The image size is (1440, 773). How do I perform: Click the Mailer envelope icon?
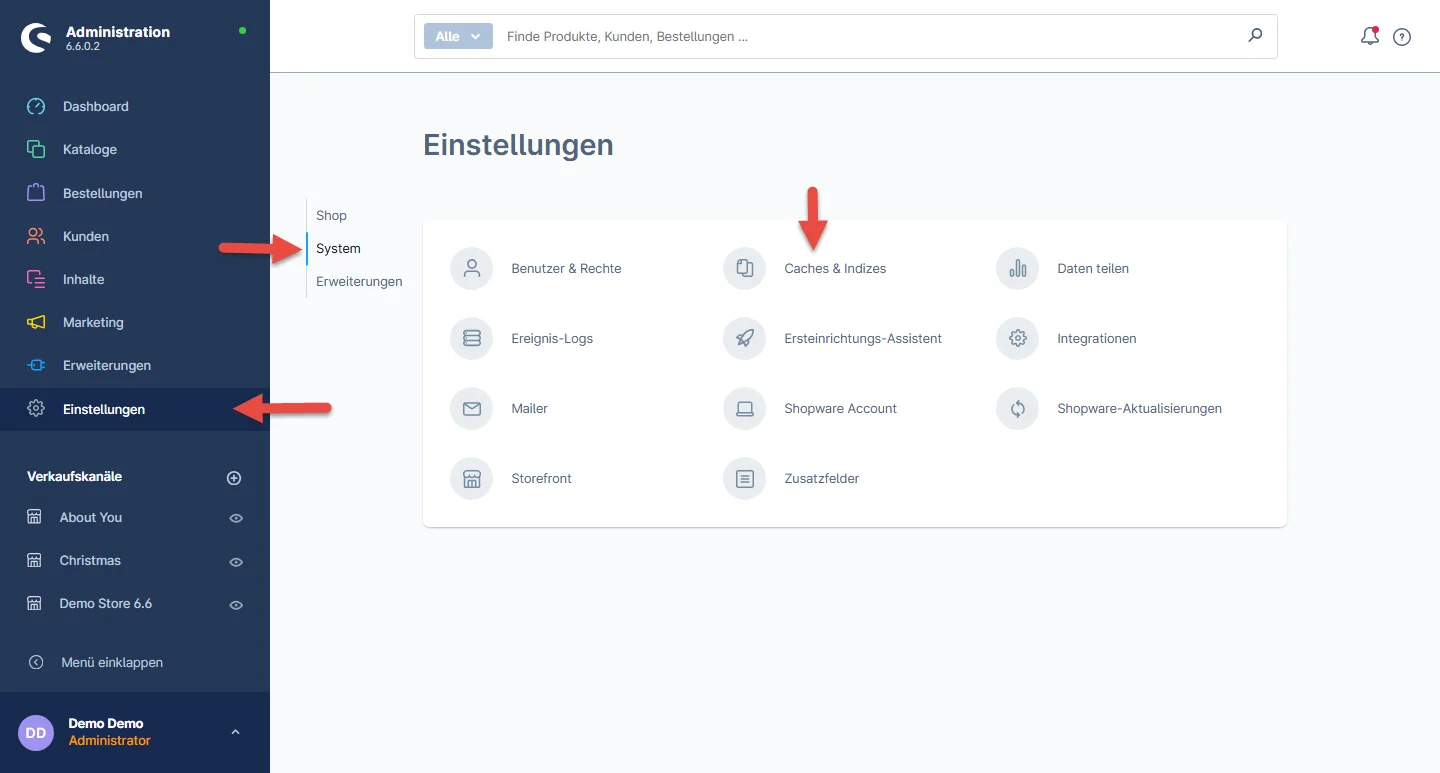(471, 409)
